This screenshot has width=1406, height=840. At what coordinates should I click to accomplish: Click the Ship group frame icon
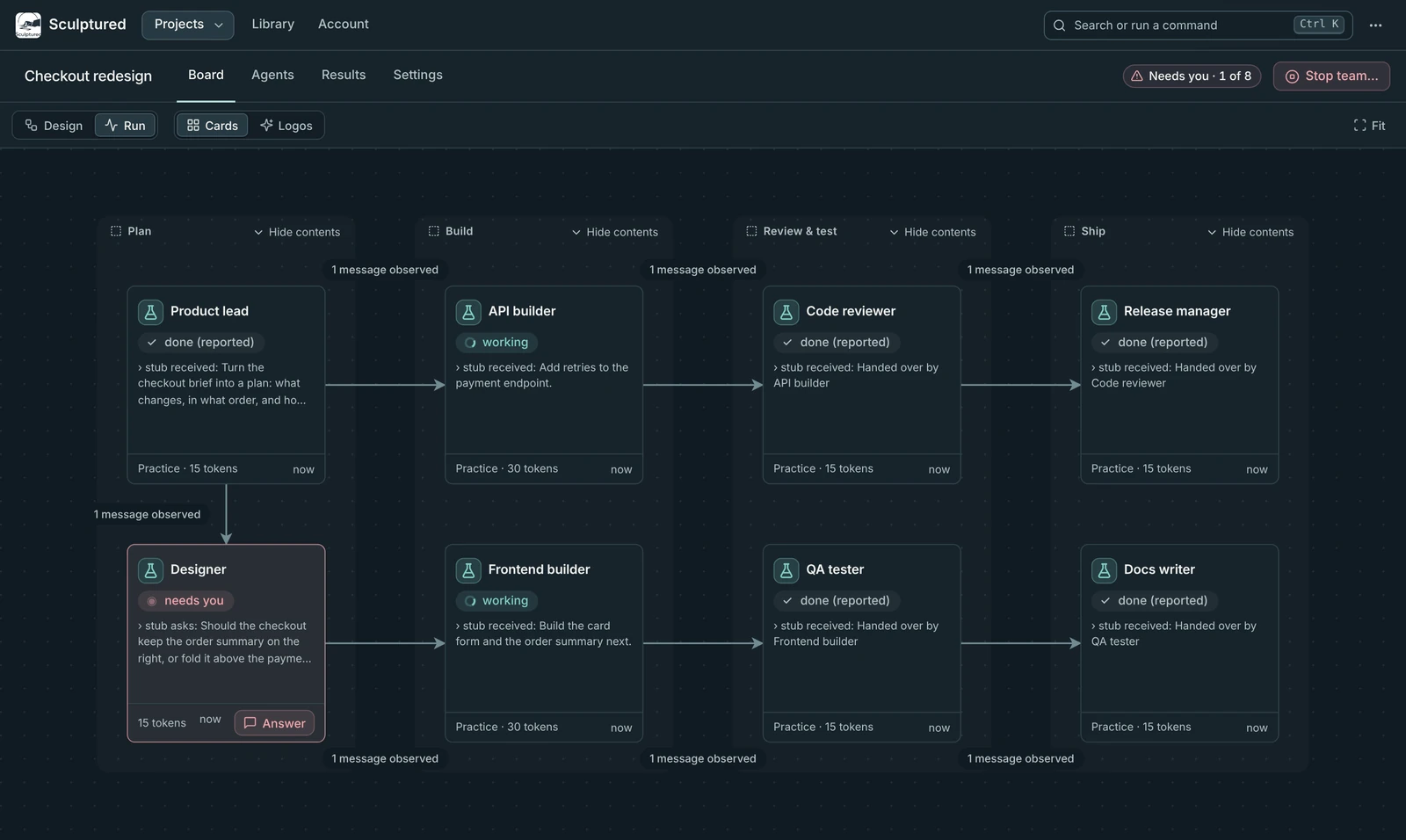[x=1069, y=231]
